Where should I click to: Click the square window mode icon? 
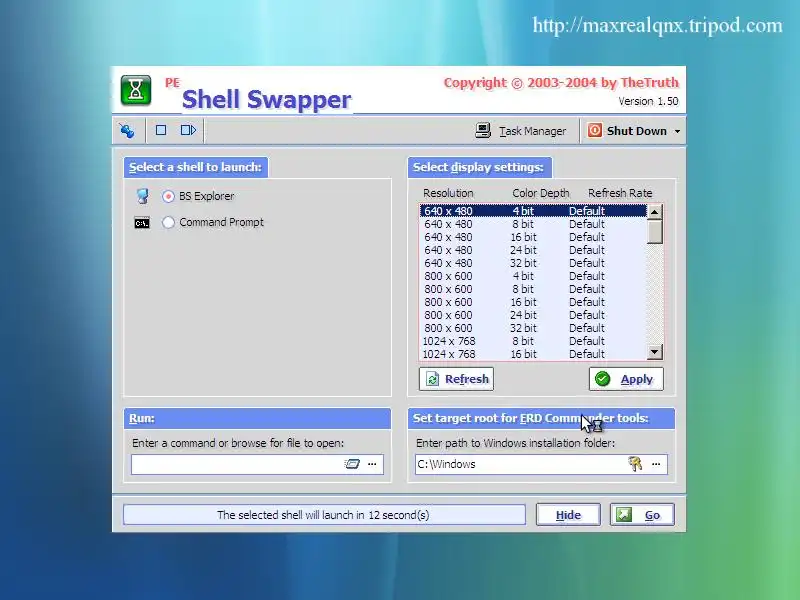tap(161, 130)
